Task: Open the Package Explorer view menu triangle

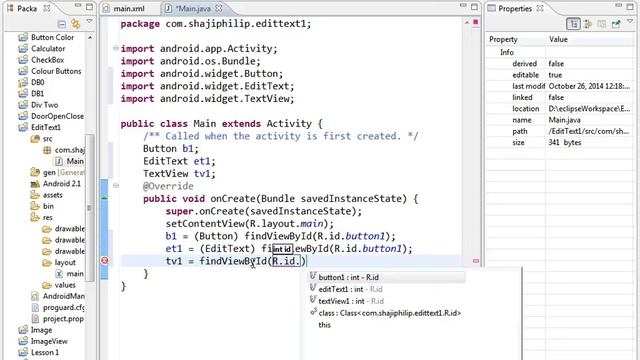Action: coord(89,21)
